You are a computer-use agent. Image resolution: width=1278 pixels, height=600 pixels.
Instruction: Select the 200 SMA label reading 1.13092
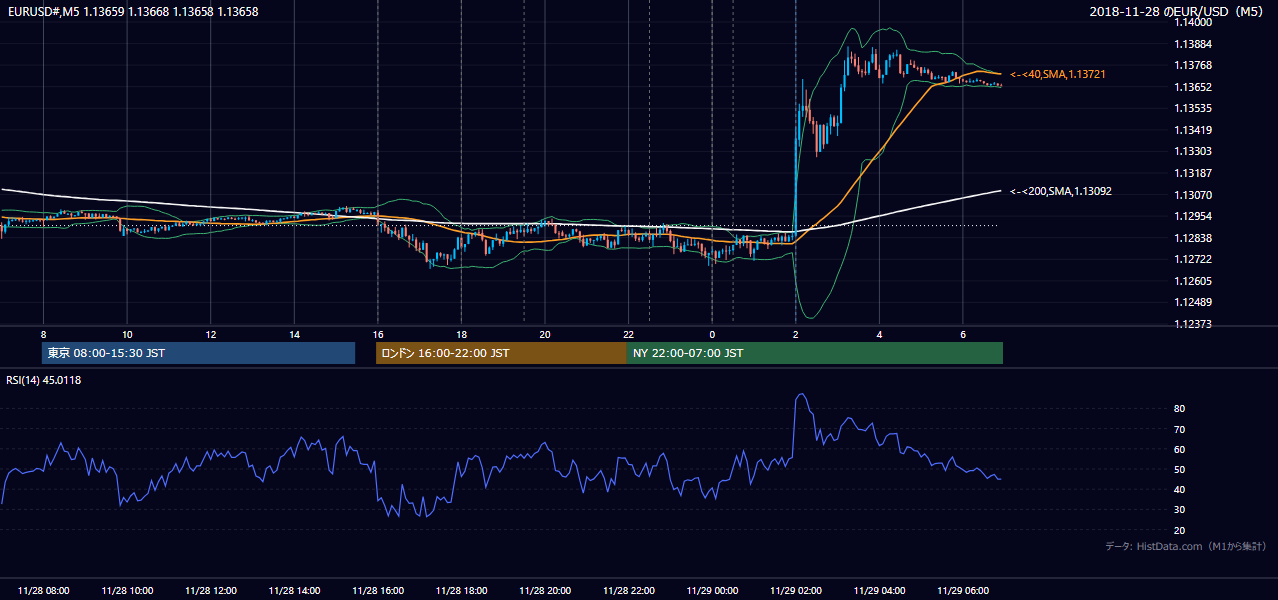(x=1061, y=191)
